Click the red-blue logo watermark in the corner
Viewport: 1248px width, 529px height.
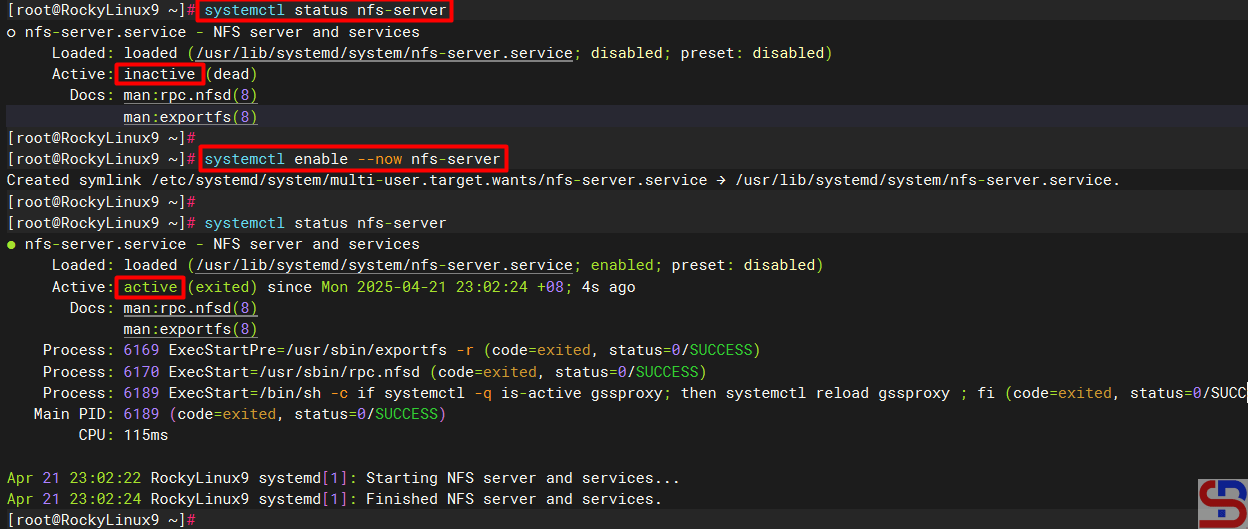point(1222,504)
